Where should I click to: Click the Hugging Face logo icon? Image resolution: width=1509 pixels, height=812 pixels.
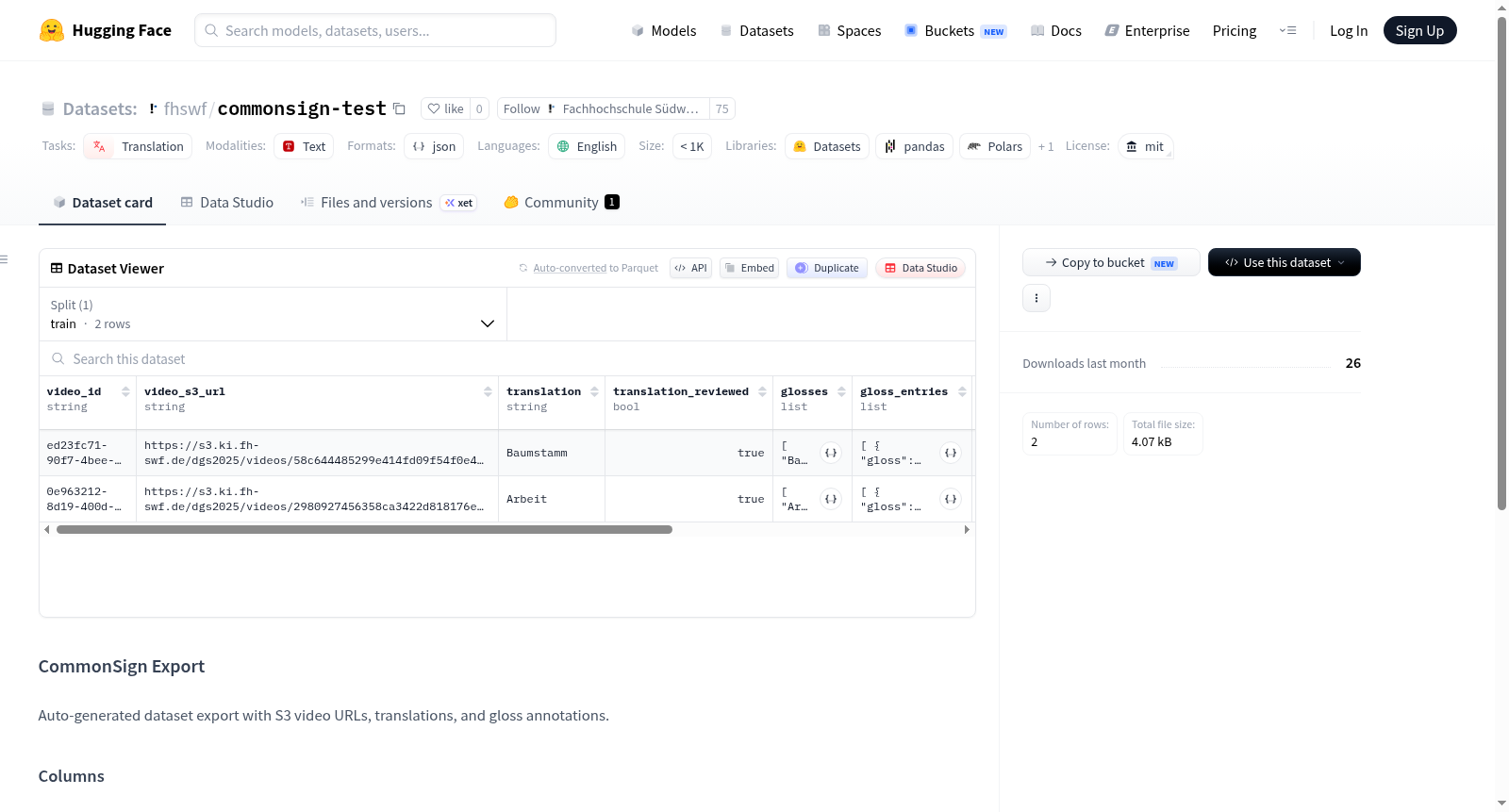point(51,30)
